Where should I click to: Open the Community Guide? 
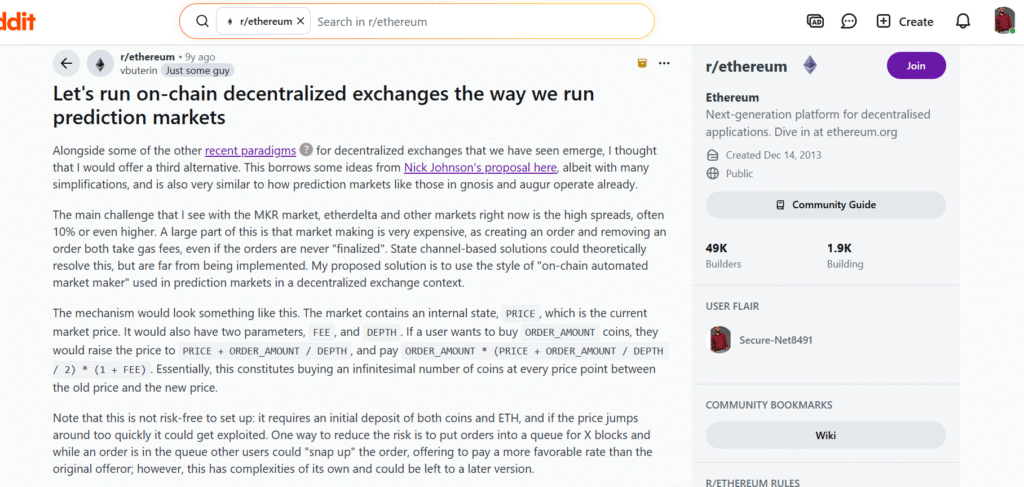[825, 205]
